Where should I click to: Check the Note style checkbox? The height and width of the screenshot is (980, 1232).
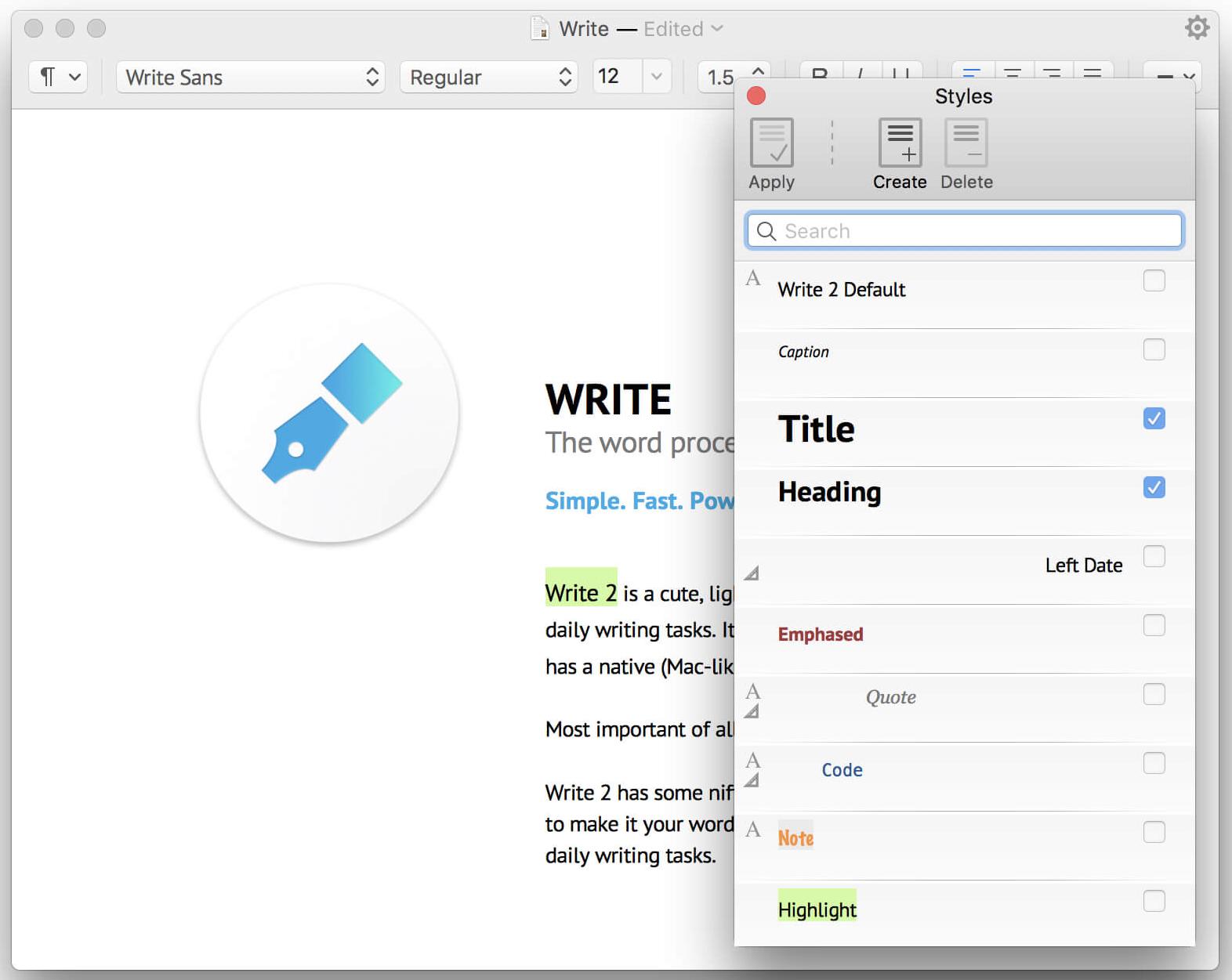pyautogui.click(x=1154, y=832)
